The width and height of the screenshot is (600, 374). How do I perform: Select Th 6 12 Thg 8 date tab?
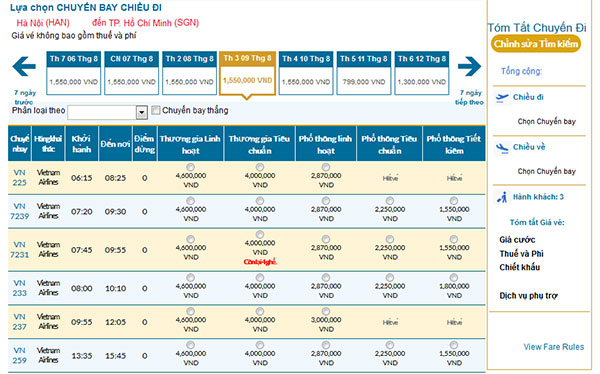[422, 73]
